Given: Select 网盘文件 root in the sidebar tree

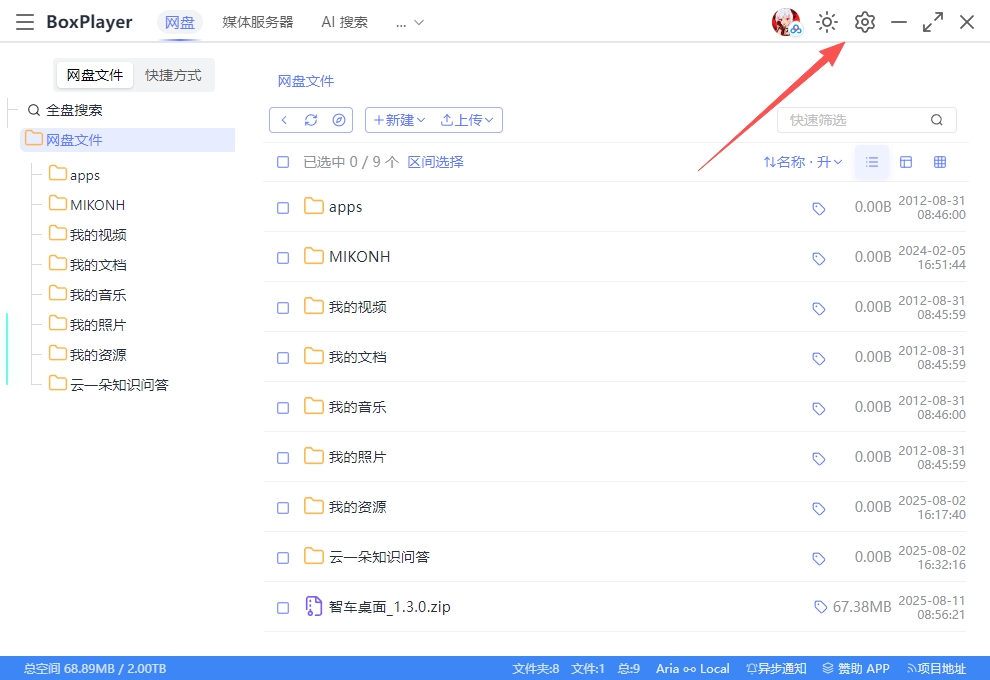Looking at the screenshot, I should pos(128,140).
